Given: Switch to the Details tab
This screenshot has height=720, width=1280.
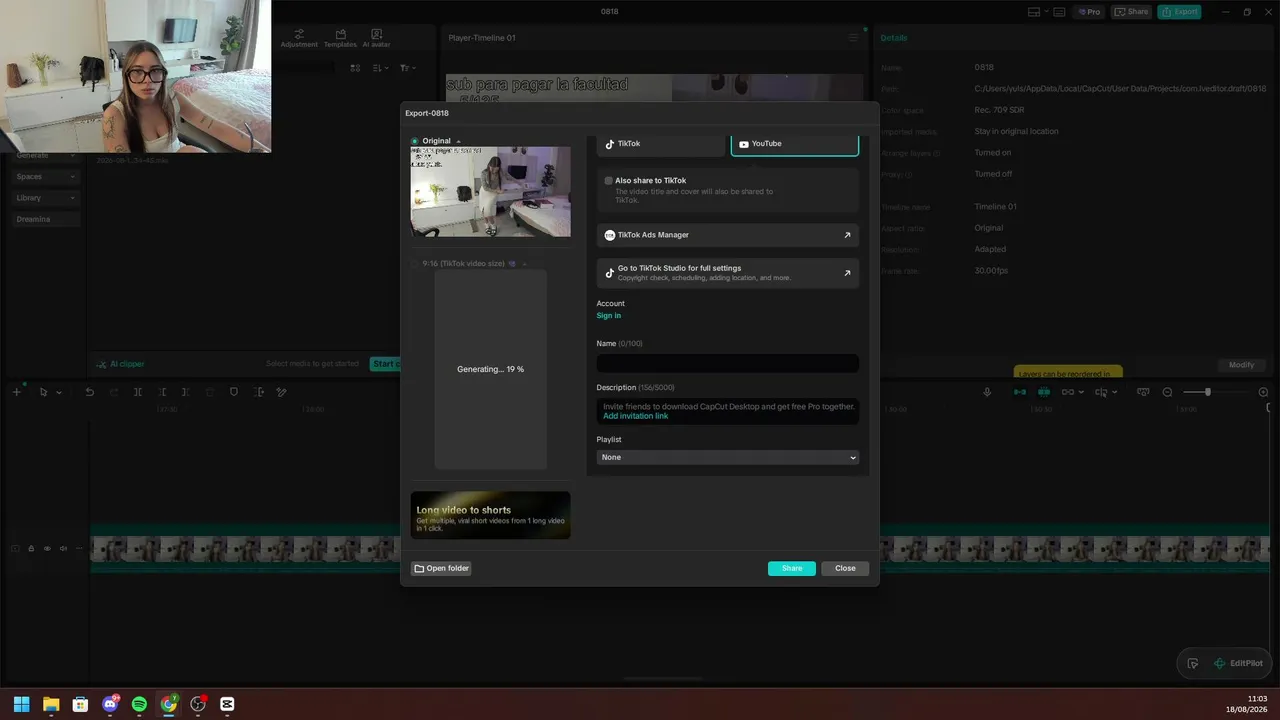Looking at the screenshot, I should 894,38.
